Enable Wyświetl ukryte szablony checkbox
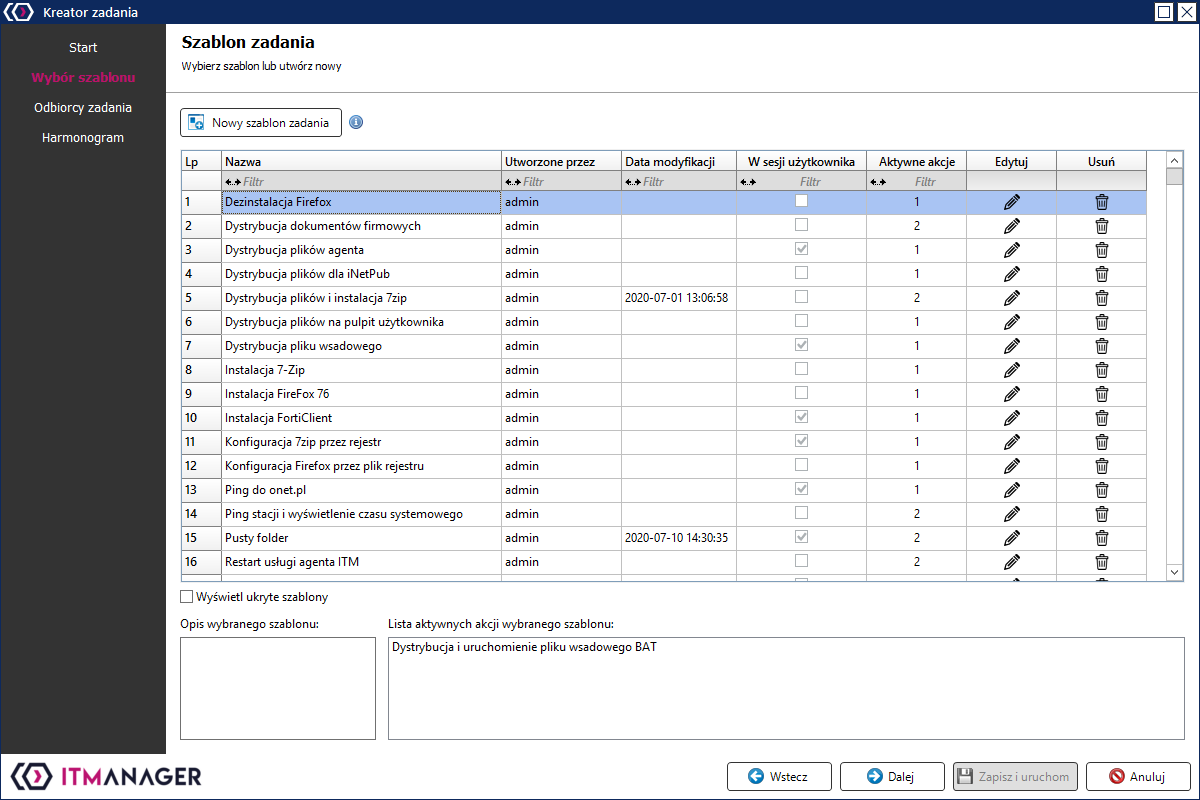This screenshot has width=1200, height=800. [186, 597]
